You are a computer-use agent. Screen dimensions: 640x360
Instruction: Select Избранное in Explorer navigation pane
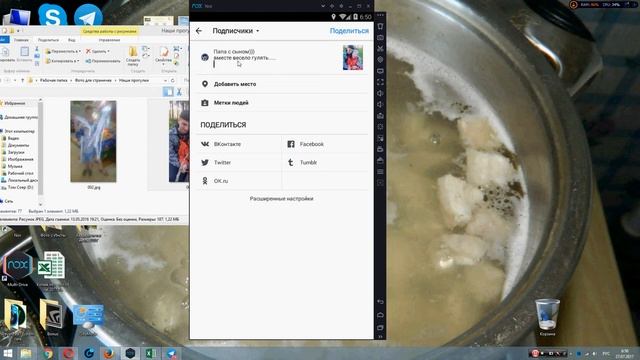pos(15,103)
